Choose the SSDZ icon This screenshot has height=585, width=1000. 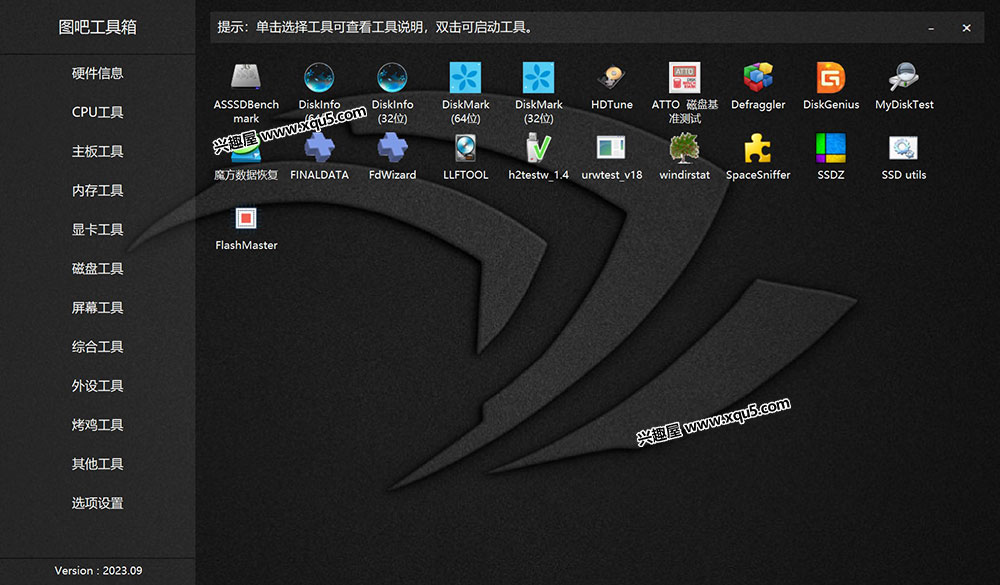point(831,148)
